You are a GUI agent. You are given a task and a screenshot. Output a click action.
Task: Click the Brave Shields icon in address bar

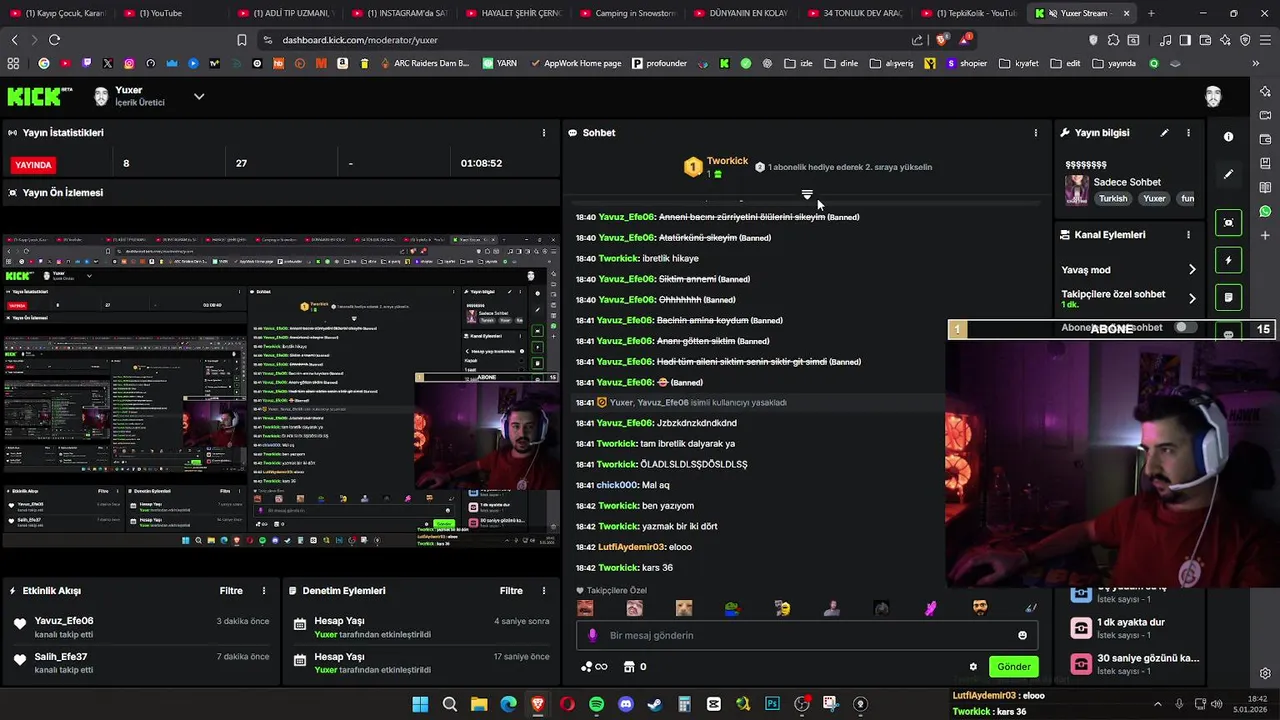(941, 40)
